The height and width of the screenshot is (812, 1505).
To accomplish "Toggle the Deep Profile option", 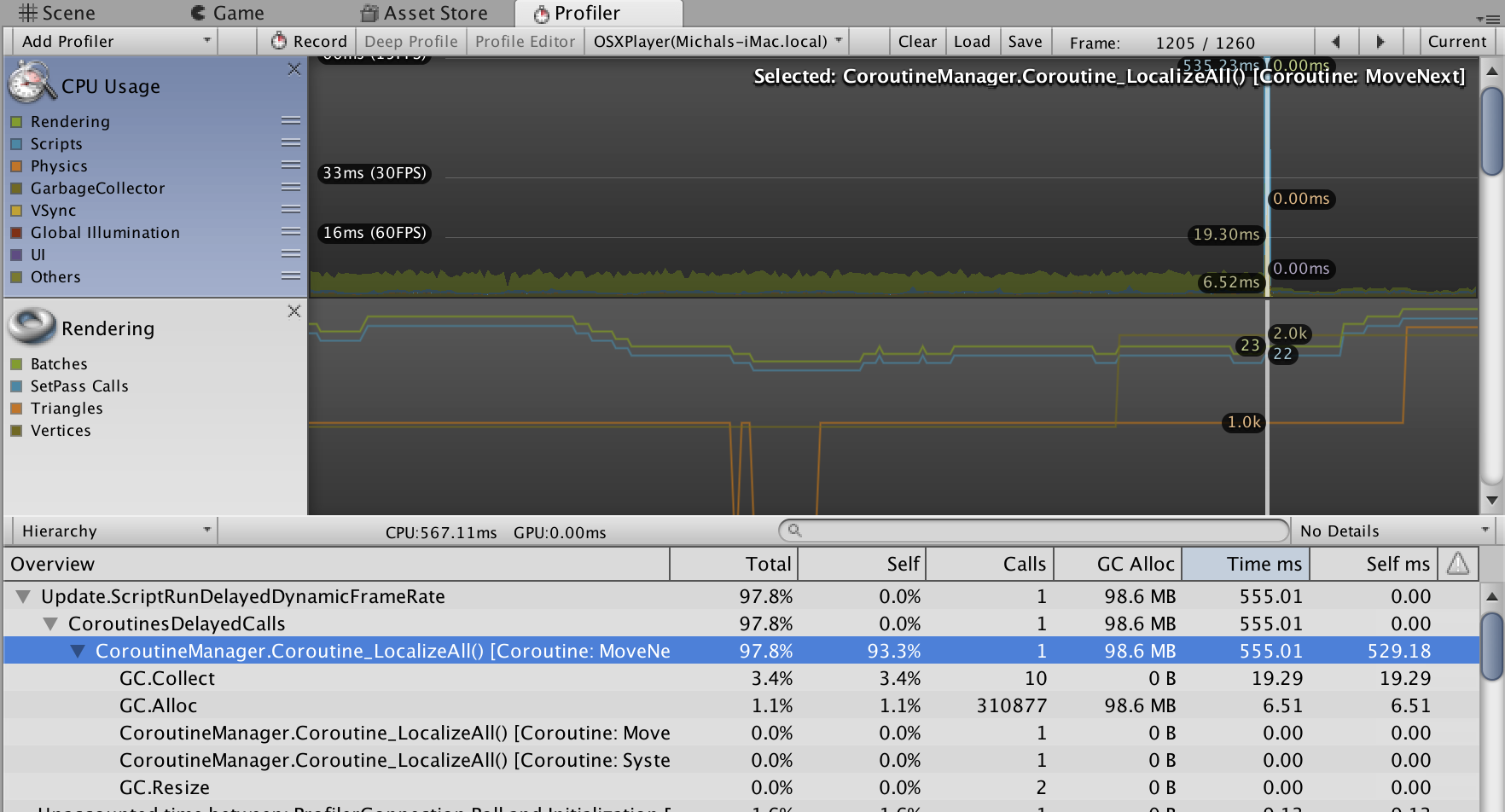I will [410, 41].
